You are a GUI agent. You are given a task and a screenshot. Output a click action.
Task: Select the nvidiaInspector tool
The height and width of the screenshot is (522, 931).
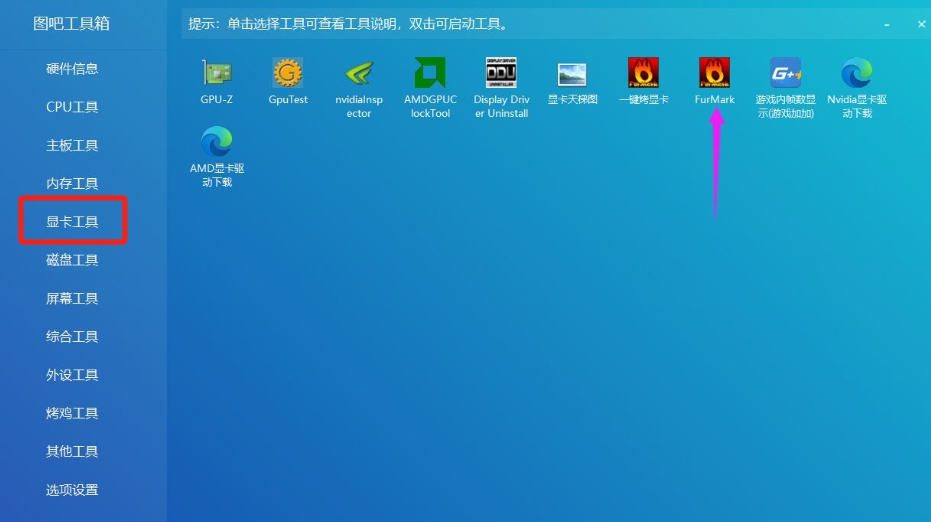click(359, 74)
